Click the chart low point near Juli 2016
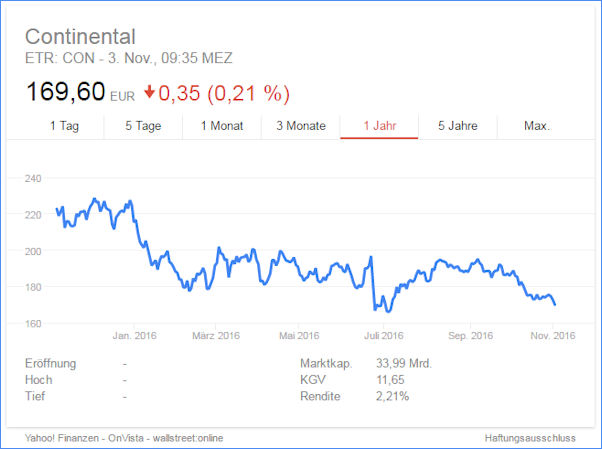The height and width of the screenshot is (449, 602). [388, 311]
